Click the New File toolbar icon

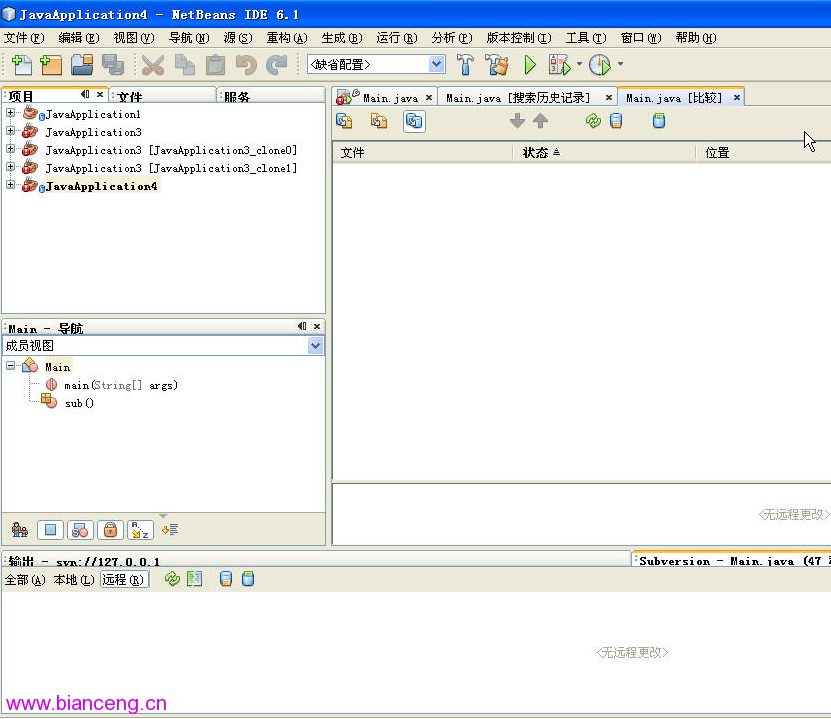tap(21, 65)
